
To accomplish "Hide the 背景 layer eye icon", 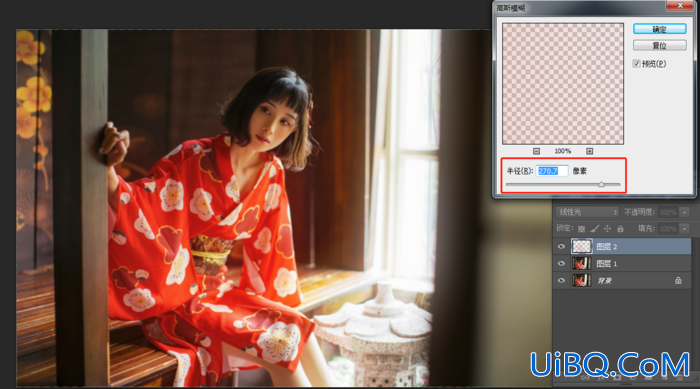I will [x=562, y=280].
